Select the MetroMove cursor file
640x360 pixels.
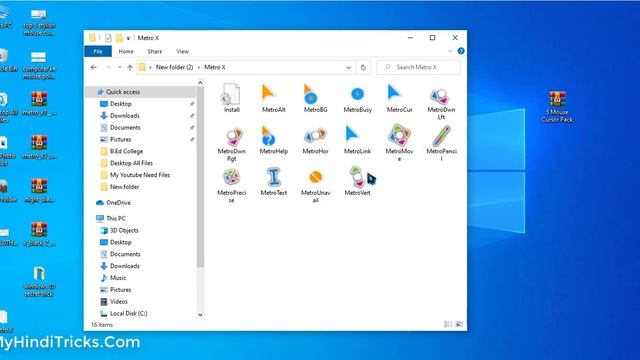399,143
